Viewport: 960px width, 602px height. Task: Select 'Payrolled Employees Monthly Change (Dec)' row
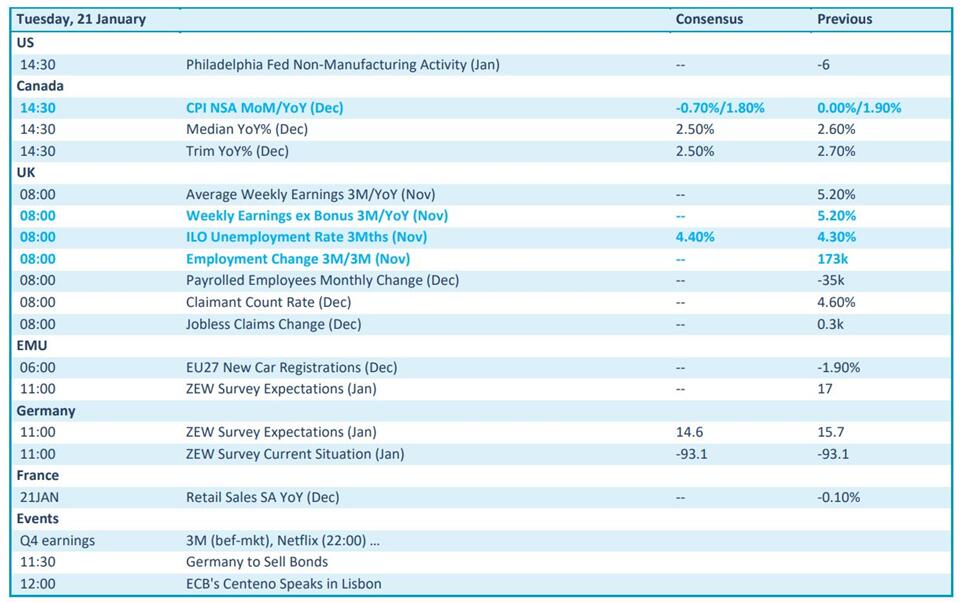pyautogui.click(x=322, y=281)
